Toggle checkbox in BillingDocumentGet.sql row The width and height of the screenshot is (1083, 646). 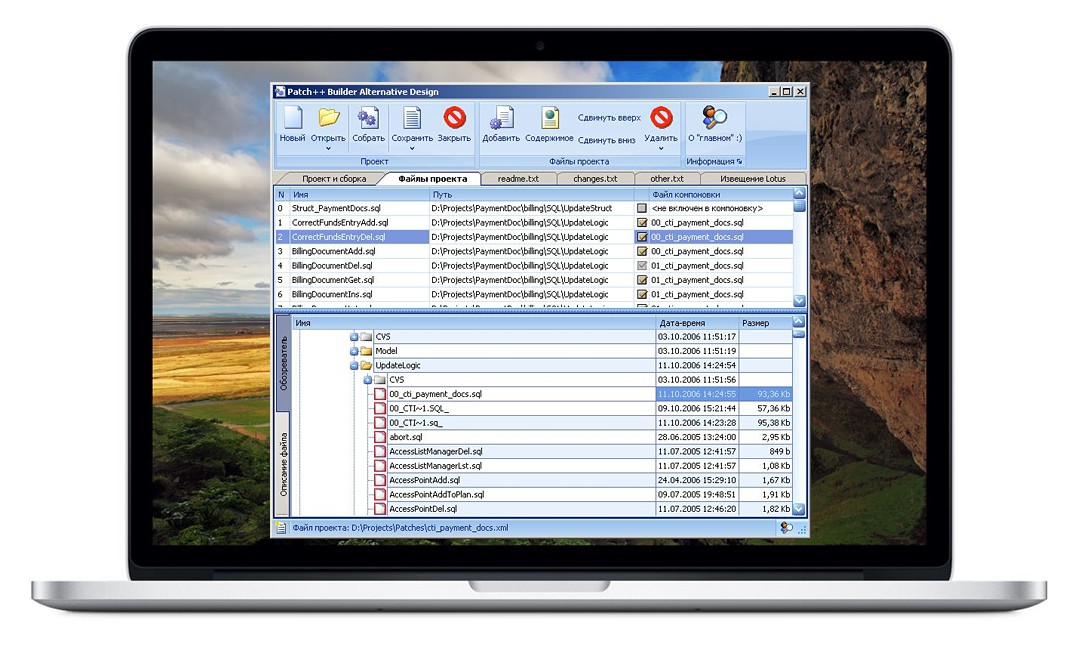click(x=642, y=280)
